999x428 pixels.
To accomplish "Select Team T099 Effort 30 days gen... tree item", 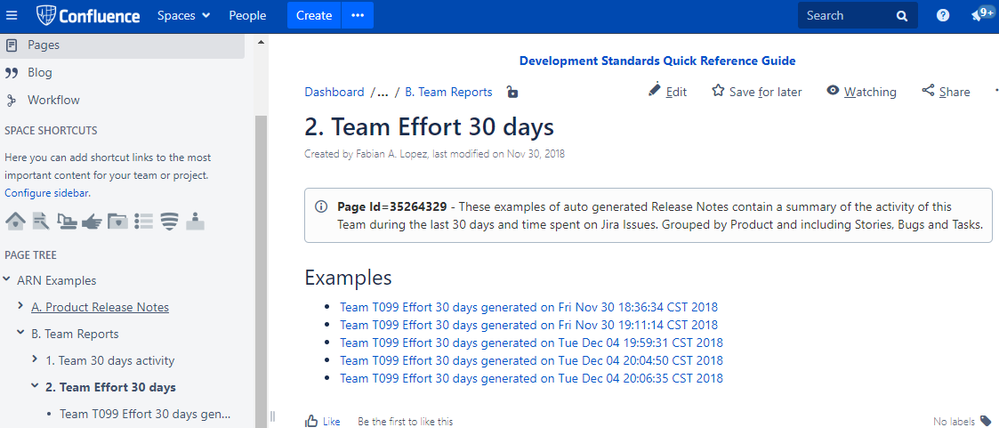I will [145, 414].
